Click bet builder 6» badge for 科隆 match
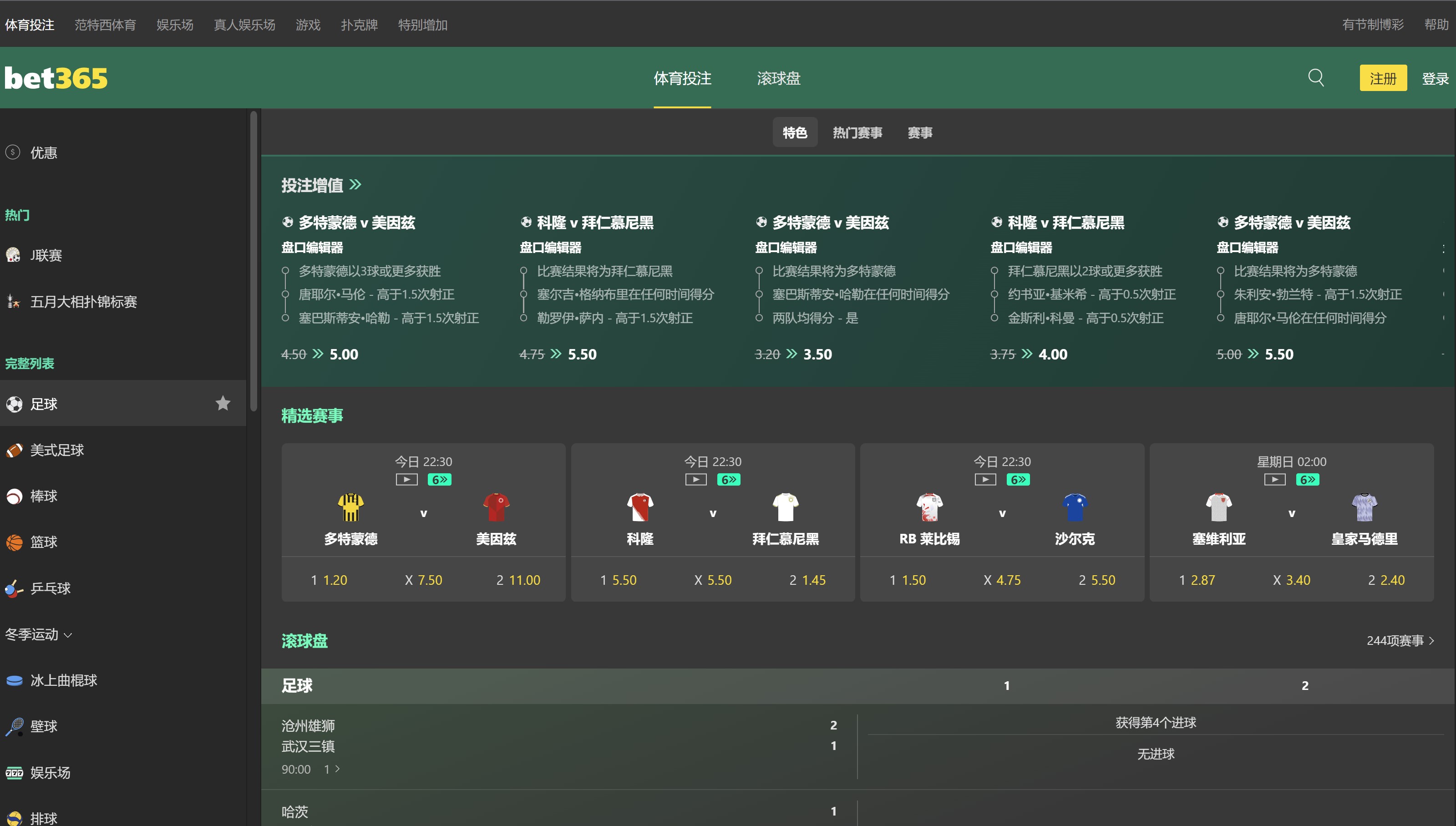 729,479
